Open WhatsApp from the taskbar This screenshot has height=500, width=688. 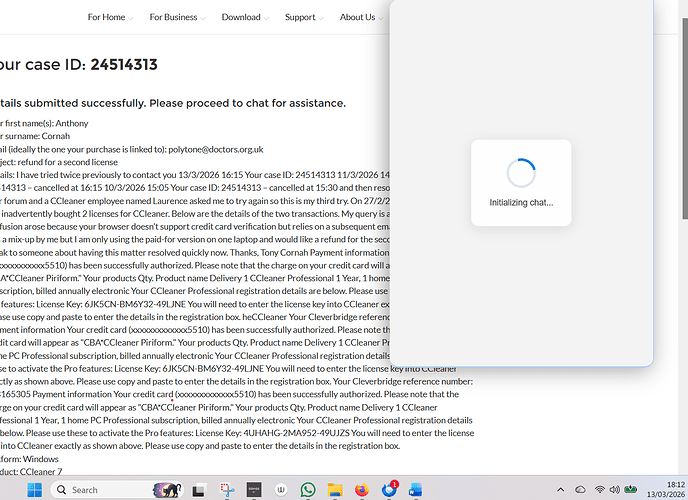pyautogui.click(x=308, y=489)
